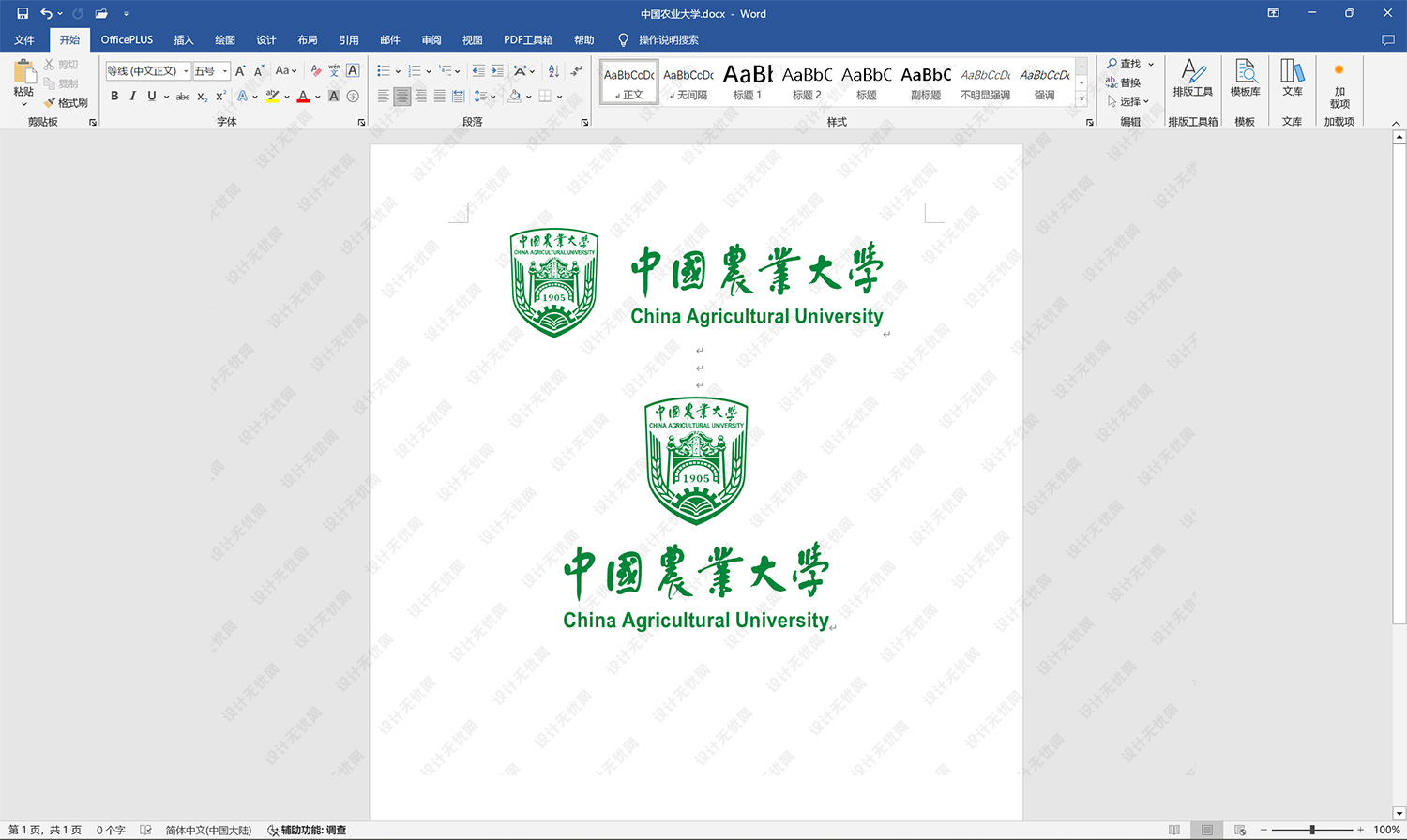Image resolution: width=1407 pixels, height=840 pixels.
Task: Switch to print layout view in status bar
Action: coord(1207,830)
